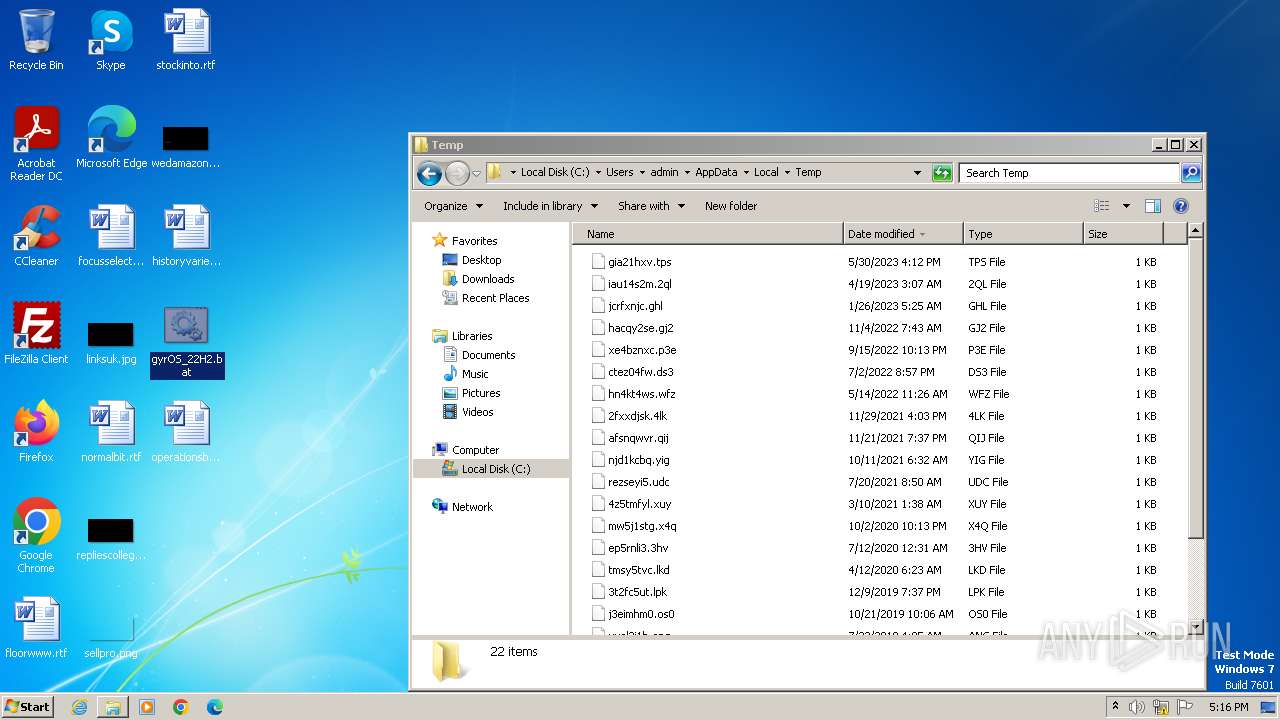Open Acrobat Reader DC shortcut

click(36, 143)
